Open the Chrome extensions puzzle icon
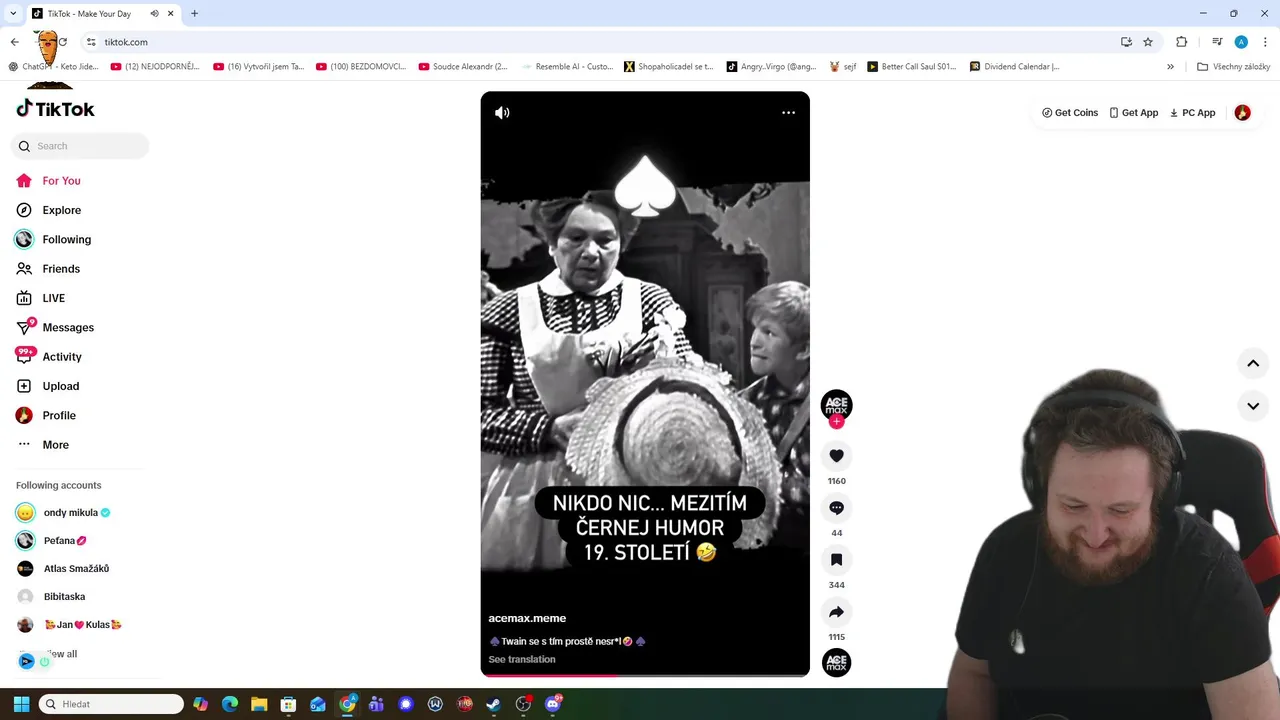Viewport: 1280px width, 720px height. pyautogui.click(x=1181, y=42)
